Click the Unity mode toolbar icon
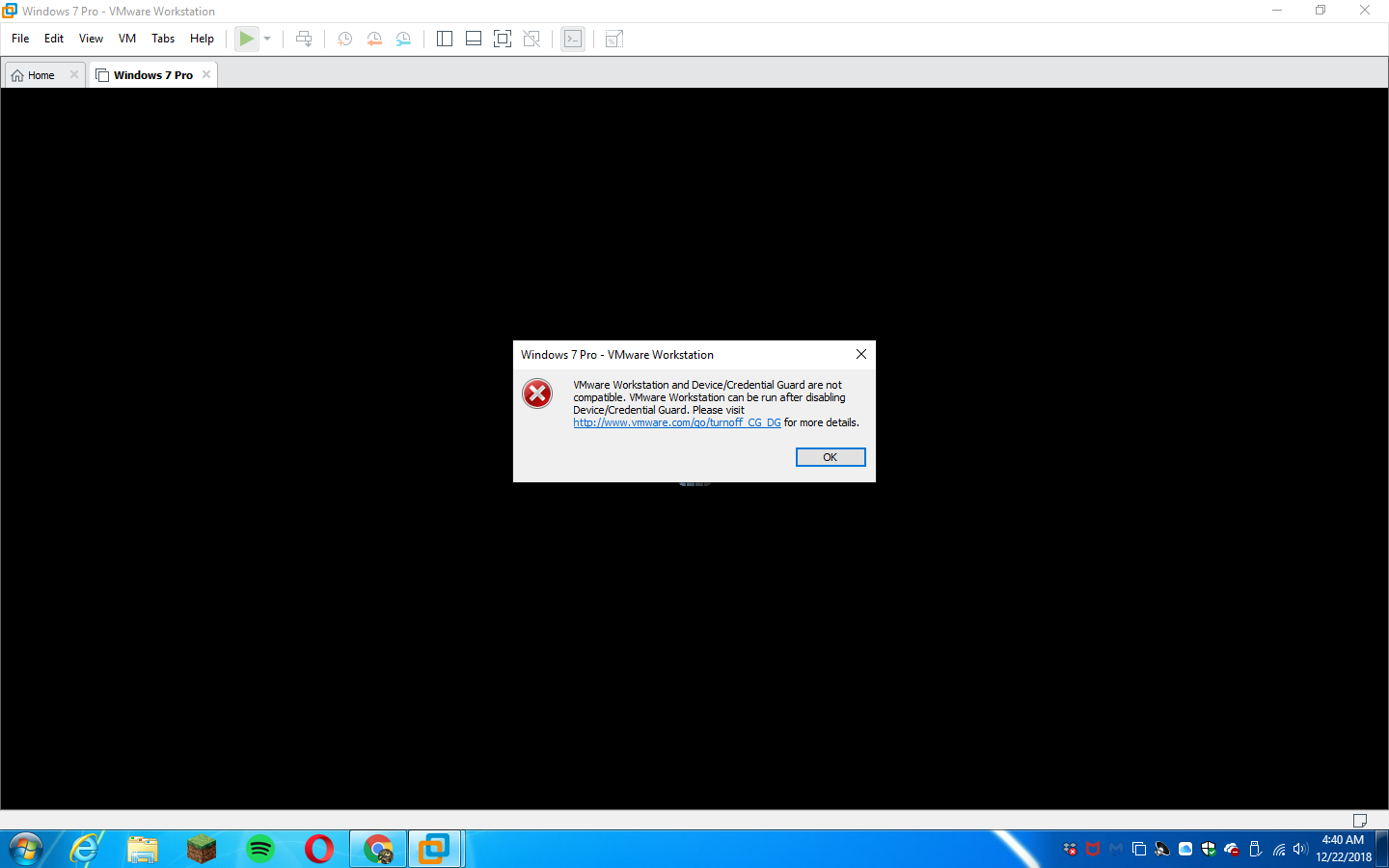The height and width of the screenshot is (868, 1389). 531,39
